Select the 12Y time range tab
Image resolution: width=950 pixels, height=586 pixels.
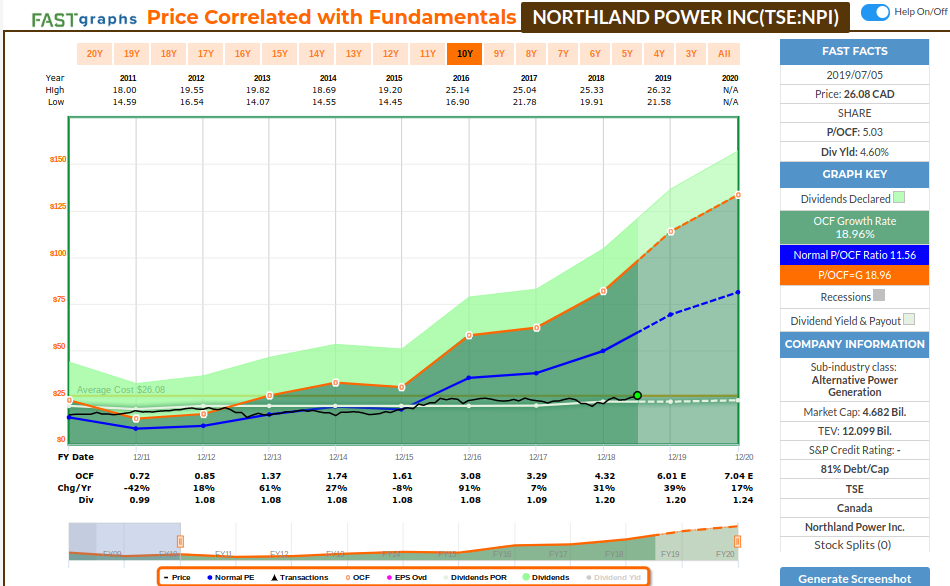click(390, 54)
